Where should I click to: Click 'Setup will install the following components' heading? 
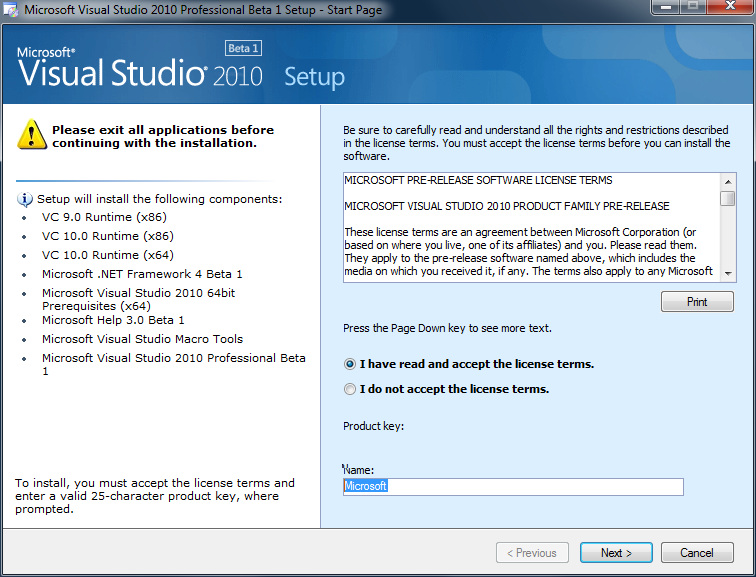point(160,199)
